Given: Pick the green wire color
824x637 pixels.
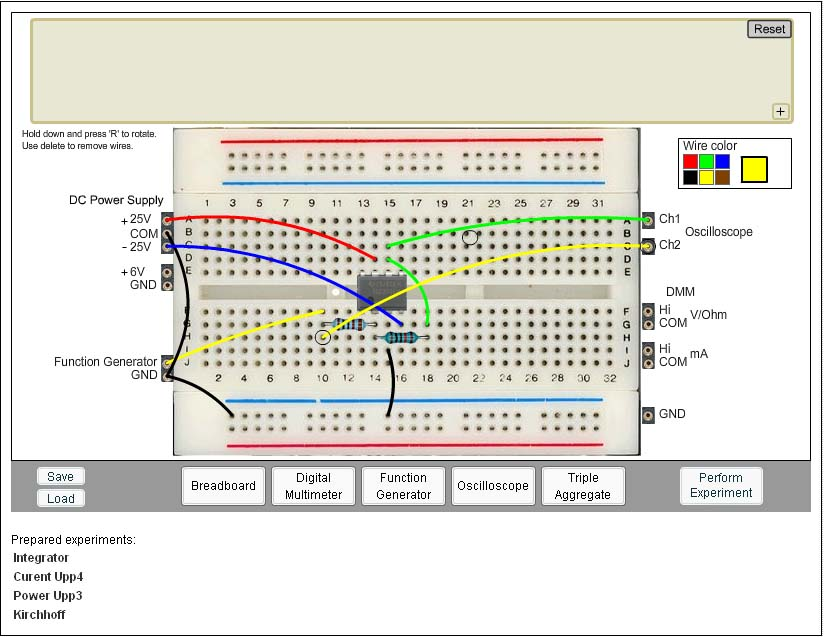Looking at the screenshot, I should pyautogui.click(x=706, y=161).
